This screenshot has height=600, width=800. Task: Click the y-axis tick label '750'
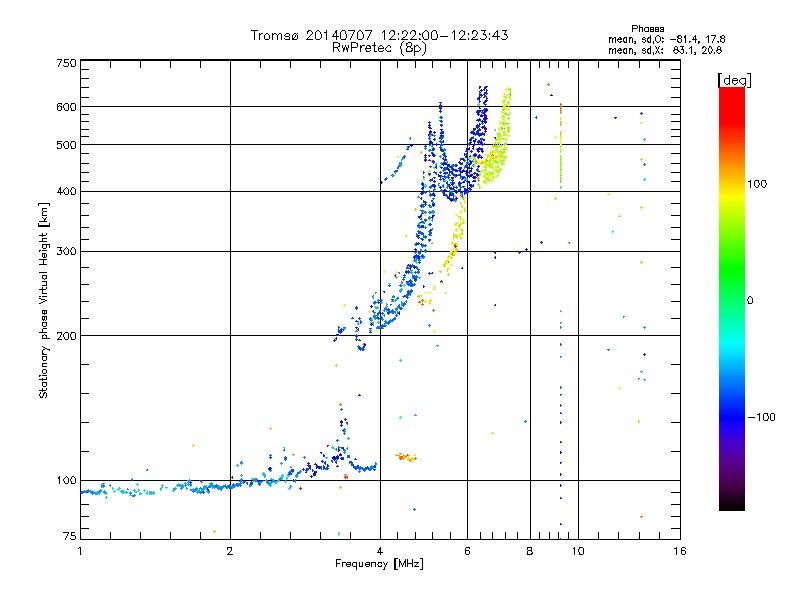(66, 63)
